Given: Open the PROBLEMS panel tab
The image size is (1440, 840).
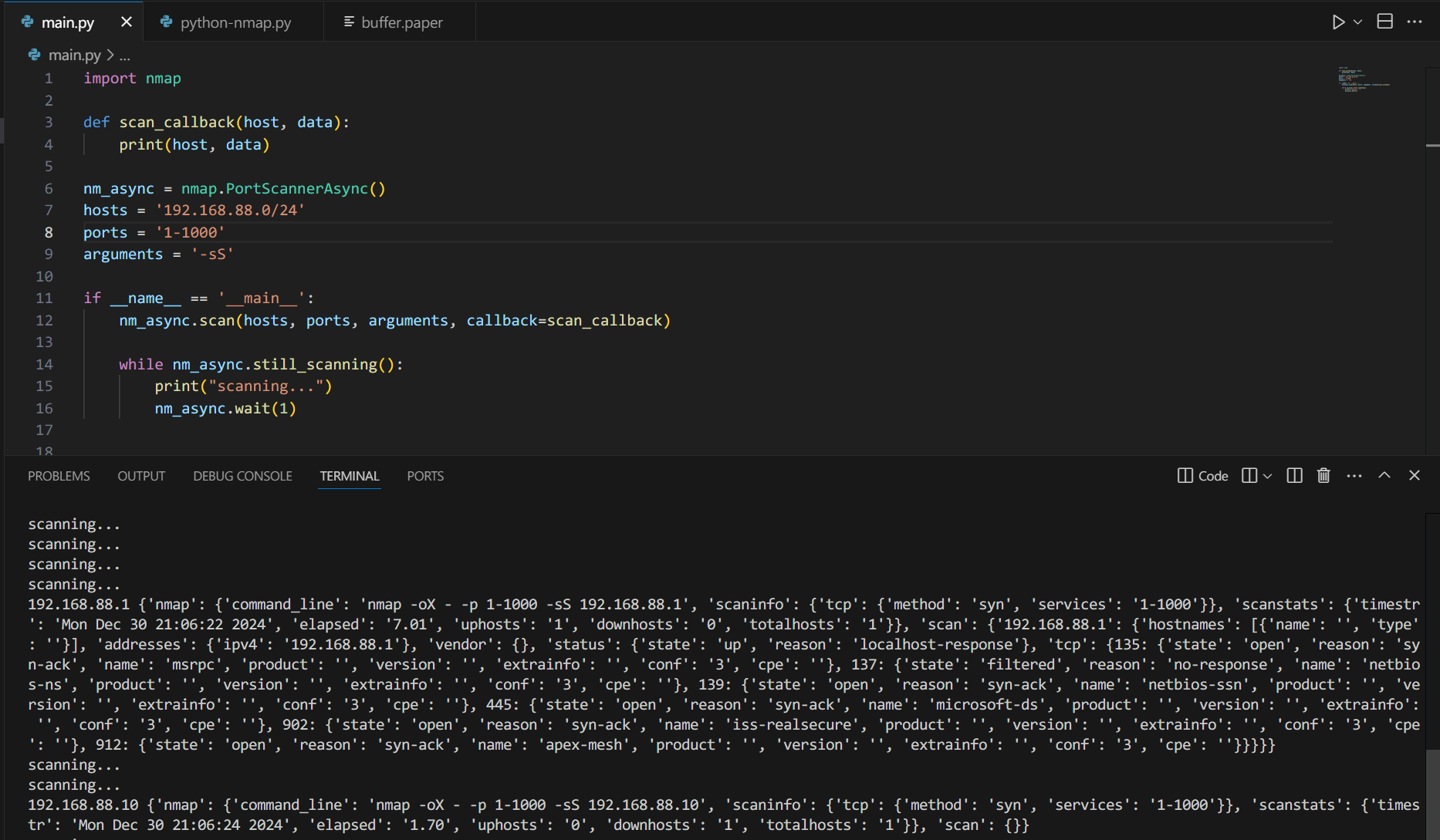Looking at the screenshot, I should [59, 476].
